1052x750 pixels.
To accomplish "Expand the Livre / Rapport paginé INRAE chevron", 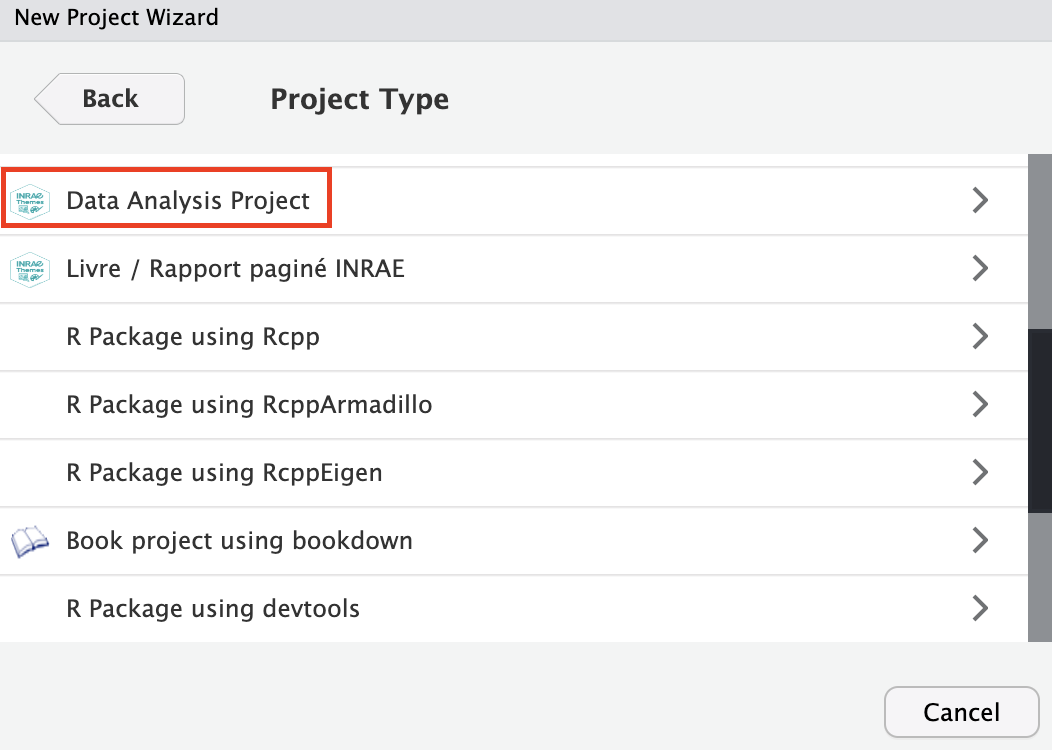I will tap(980, 269).
